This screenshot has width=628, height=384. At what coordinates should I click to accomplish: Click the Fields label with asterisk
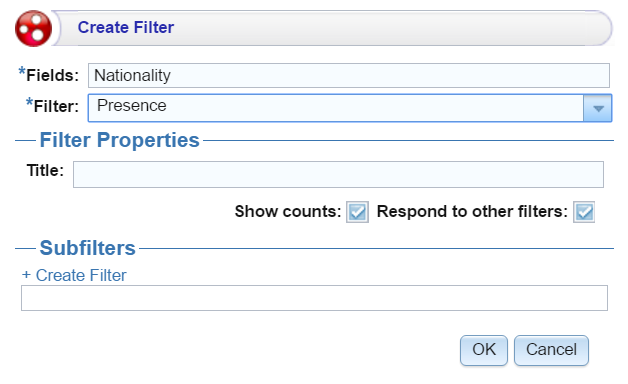pyautogui.click(x=49, y=74)
